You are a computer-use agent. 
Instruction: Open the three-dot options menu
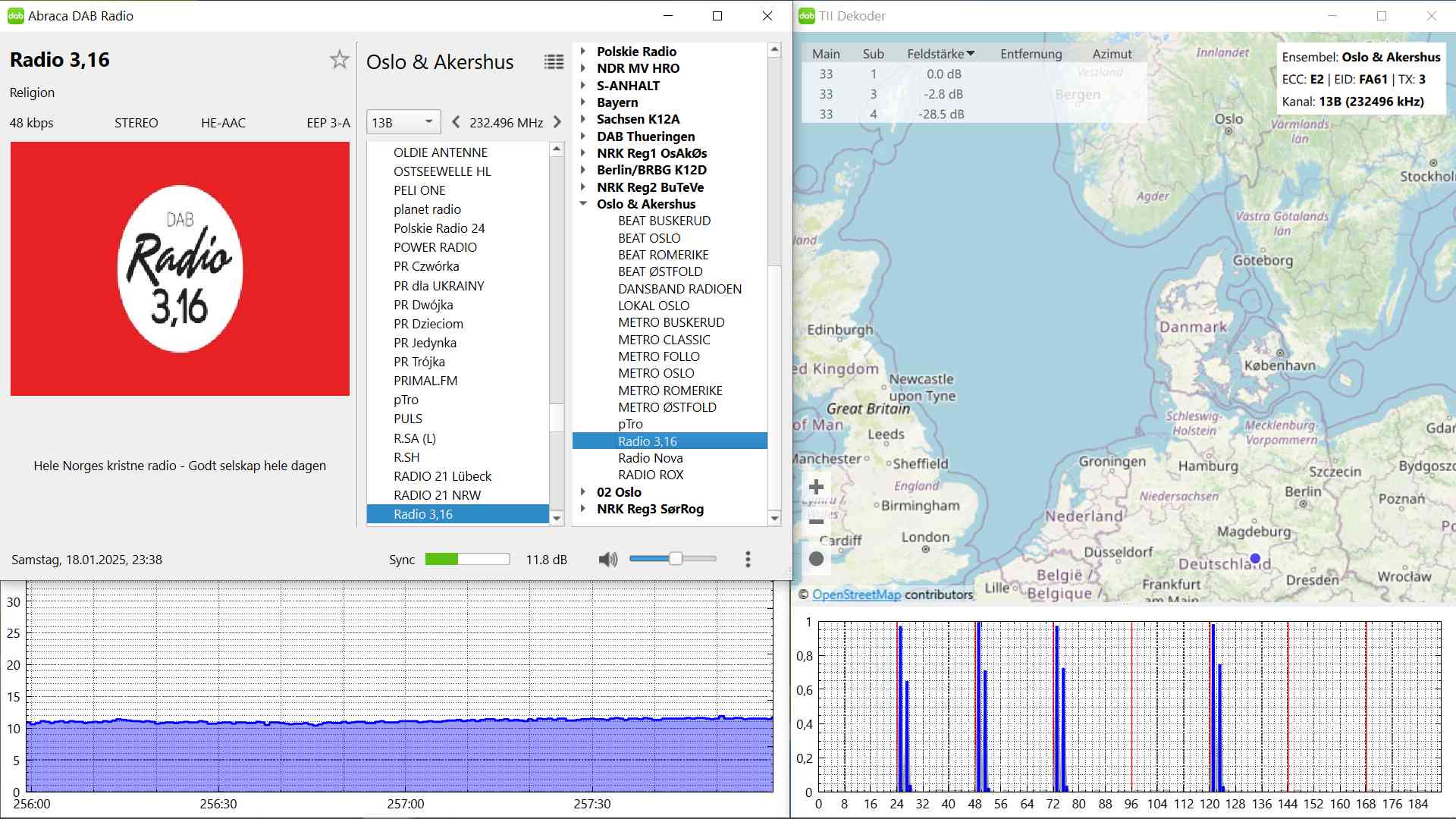tap(748, 560)
